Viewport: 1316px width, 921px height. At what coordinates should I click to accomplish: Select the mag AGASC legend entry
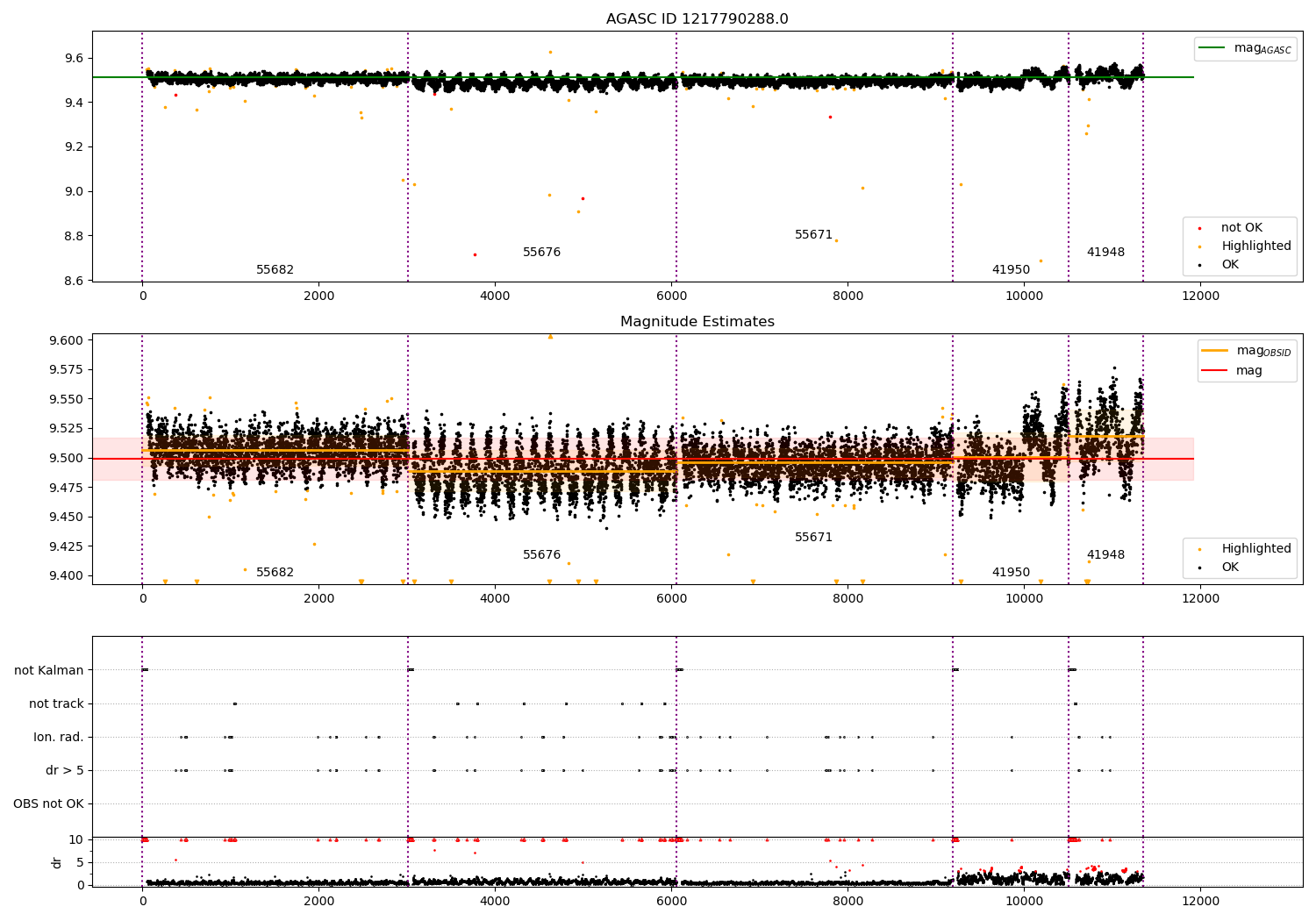(x=1245, y=48)
